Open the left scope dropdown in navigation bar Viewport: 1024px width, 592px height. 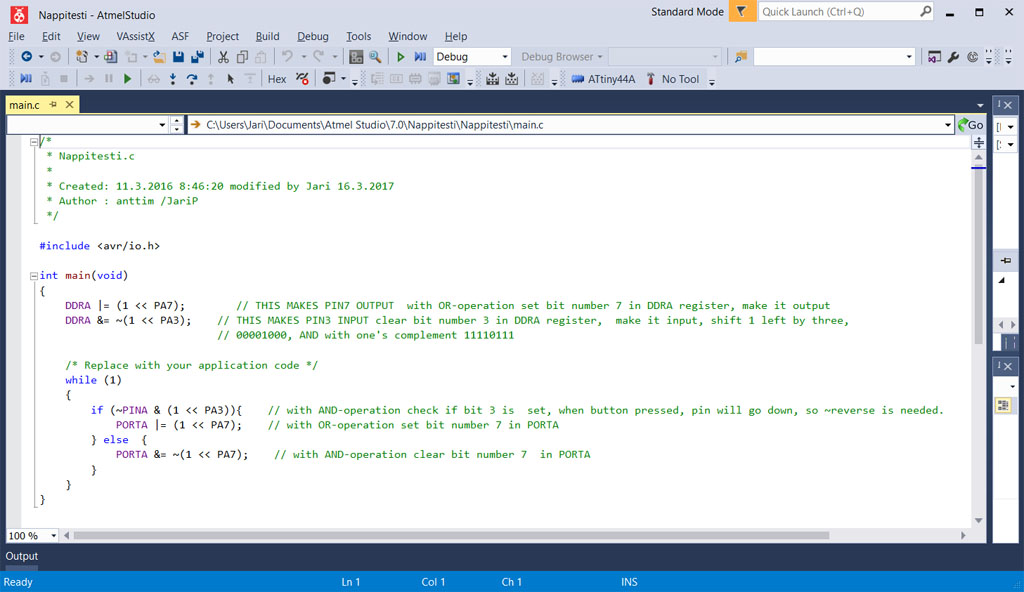pos(162,125)
